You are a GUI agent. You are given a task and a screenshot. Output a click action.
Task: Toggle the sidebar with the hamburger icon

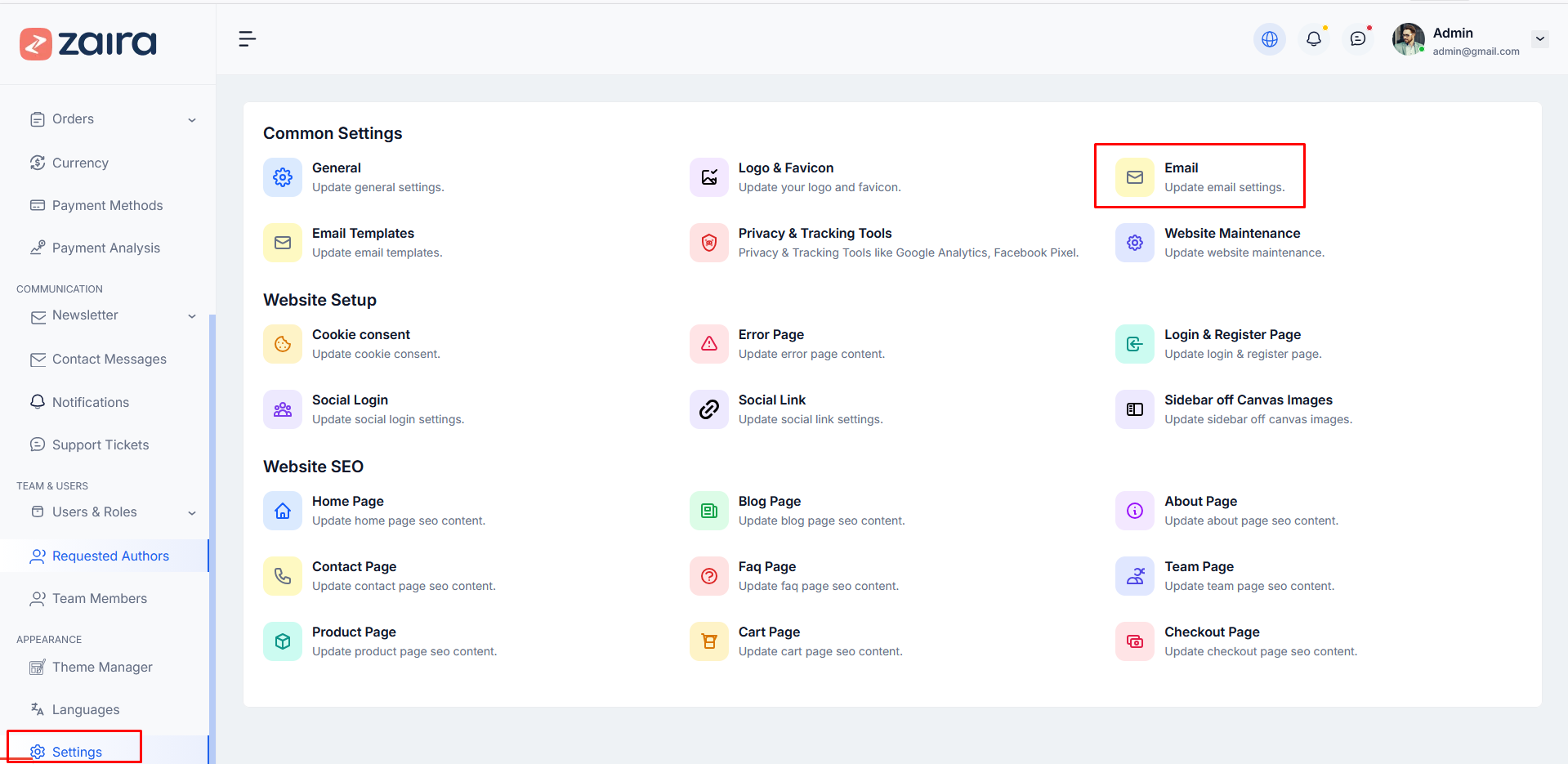(247, 38)
